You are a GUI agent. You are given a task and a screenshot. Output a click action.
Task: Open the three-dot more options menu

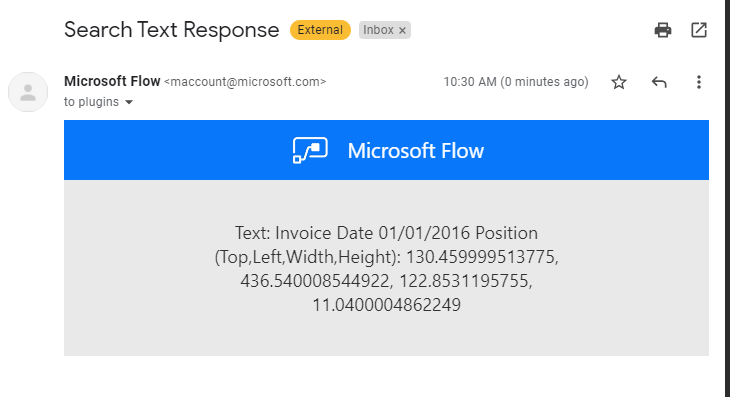tap(698, 82)
